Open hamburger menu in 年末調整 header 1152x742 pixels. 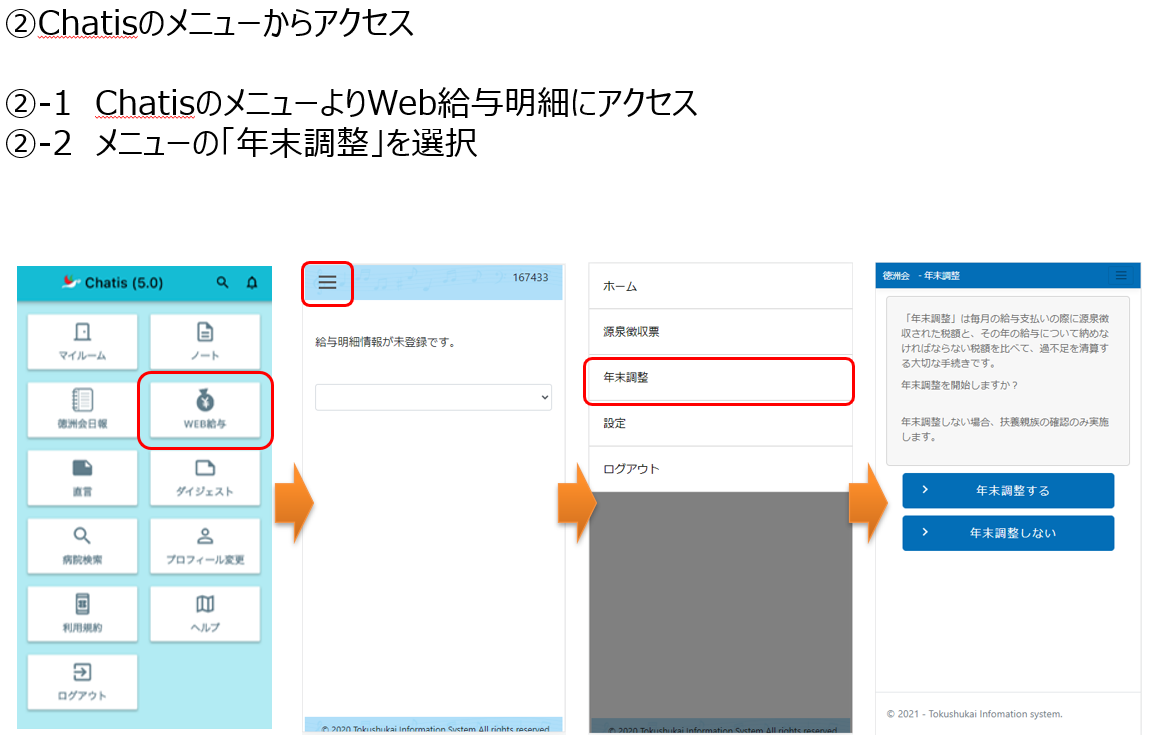pos(1121,275)
